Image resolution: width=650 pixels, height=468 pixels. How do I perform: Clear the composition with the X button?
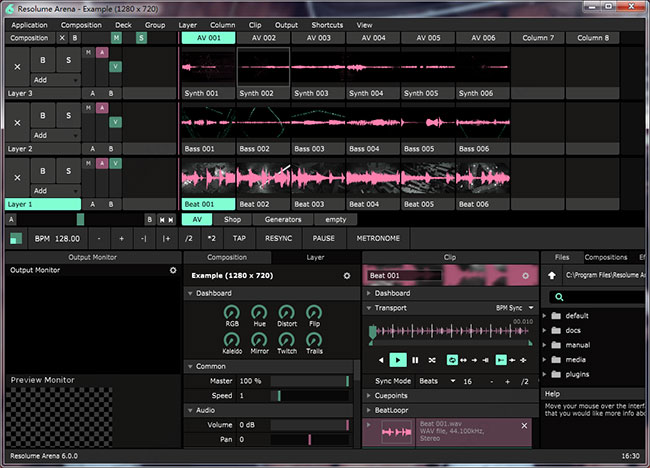click(62, 38)
